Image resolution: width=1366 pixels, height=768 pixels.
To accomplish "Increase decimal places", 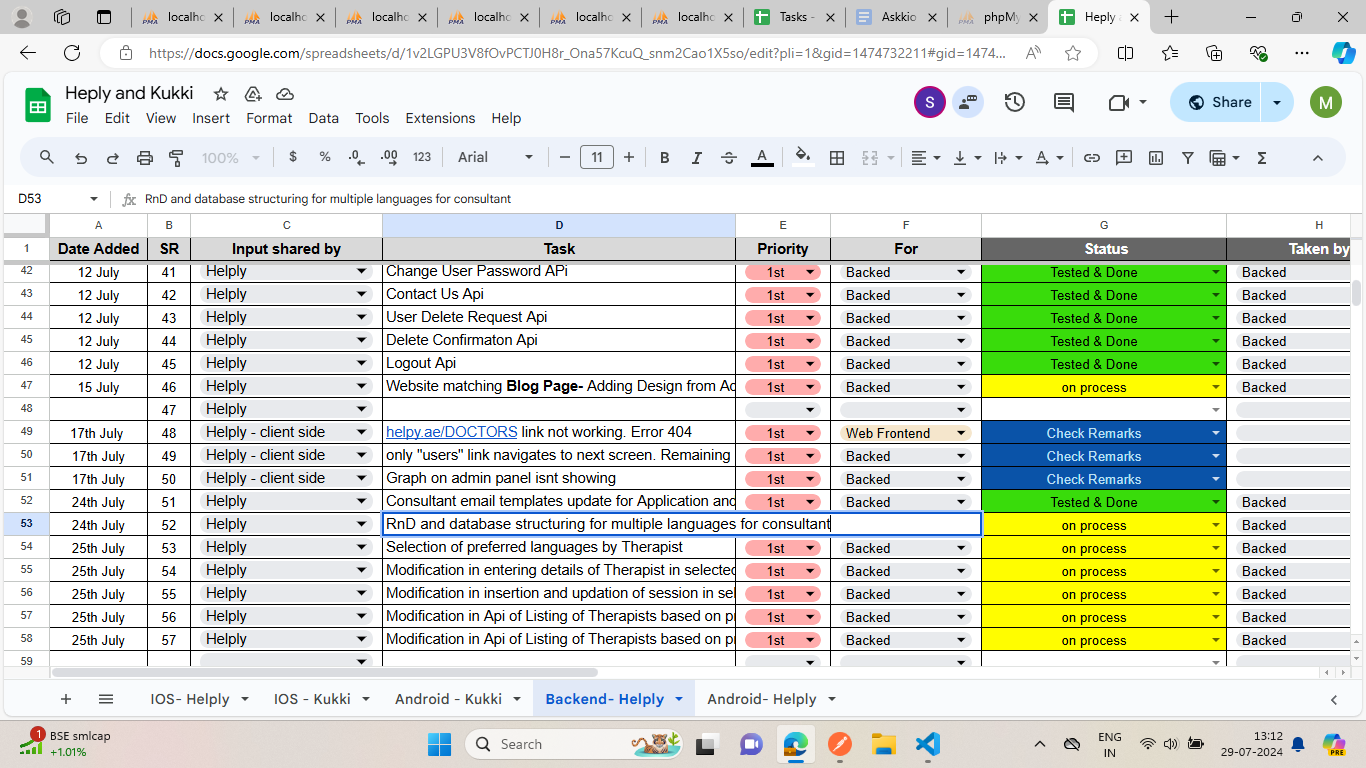I will click(x=389, y=157).
